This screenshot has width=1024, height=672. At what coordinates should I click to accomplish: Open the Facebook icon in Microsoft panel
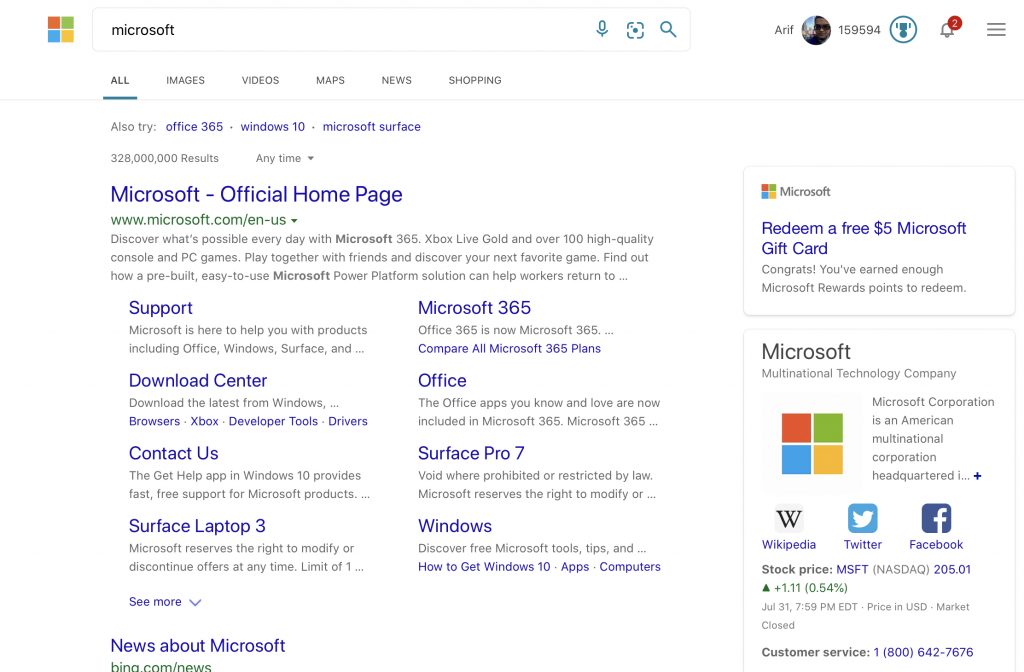pos(936,519)
